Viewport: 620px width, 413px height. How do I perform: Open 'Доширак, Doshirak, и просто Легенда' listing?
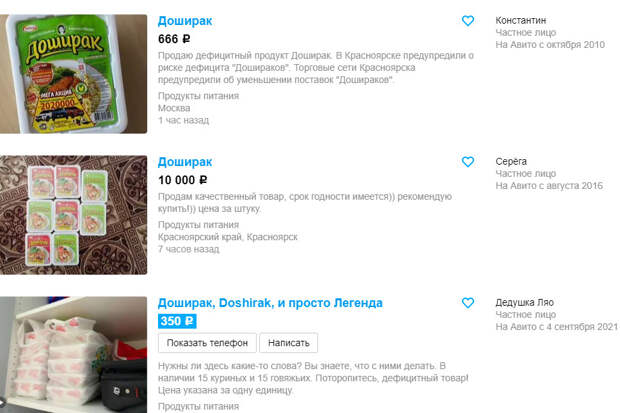click(270, 303)
